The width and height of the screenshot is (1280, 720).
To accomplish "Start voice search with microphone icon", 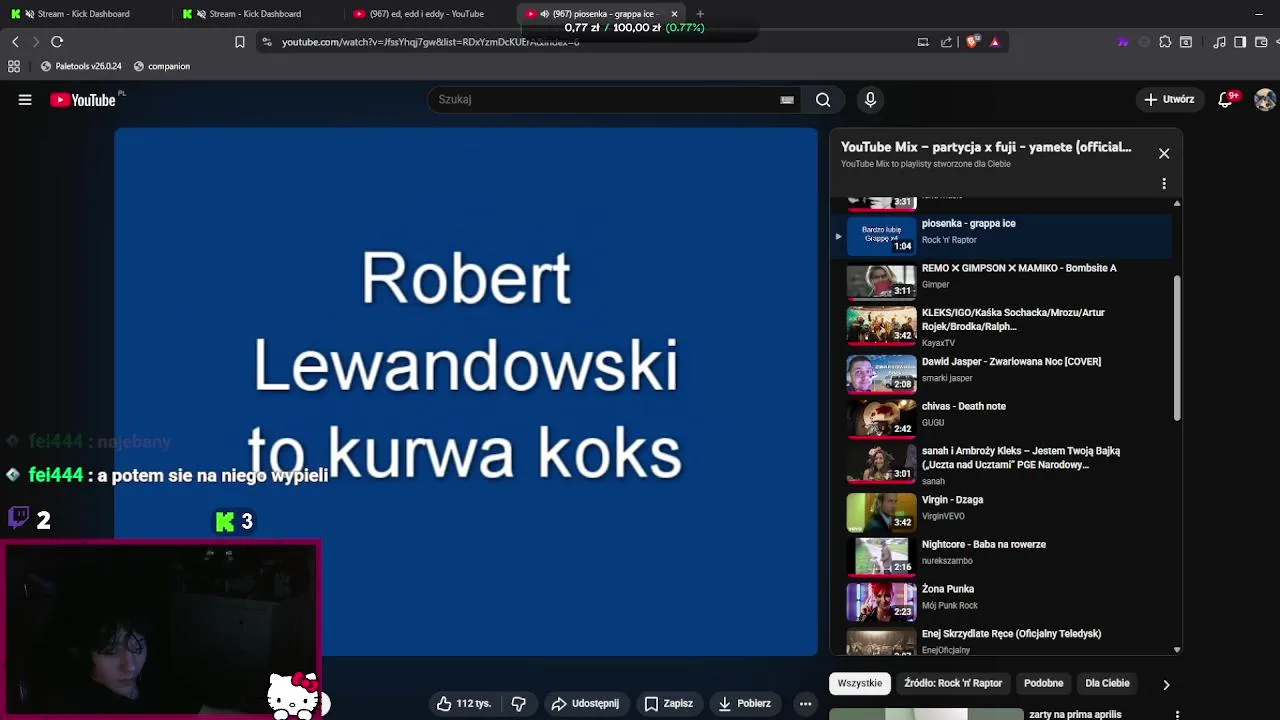I will (870, 100).
